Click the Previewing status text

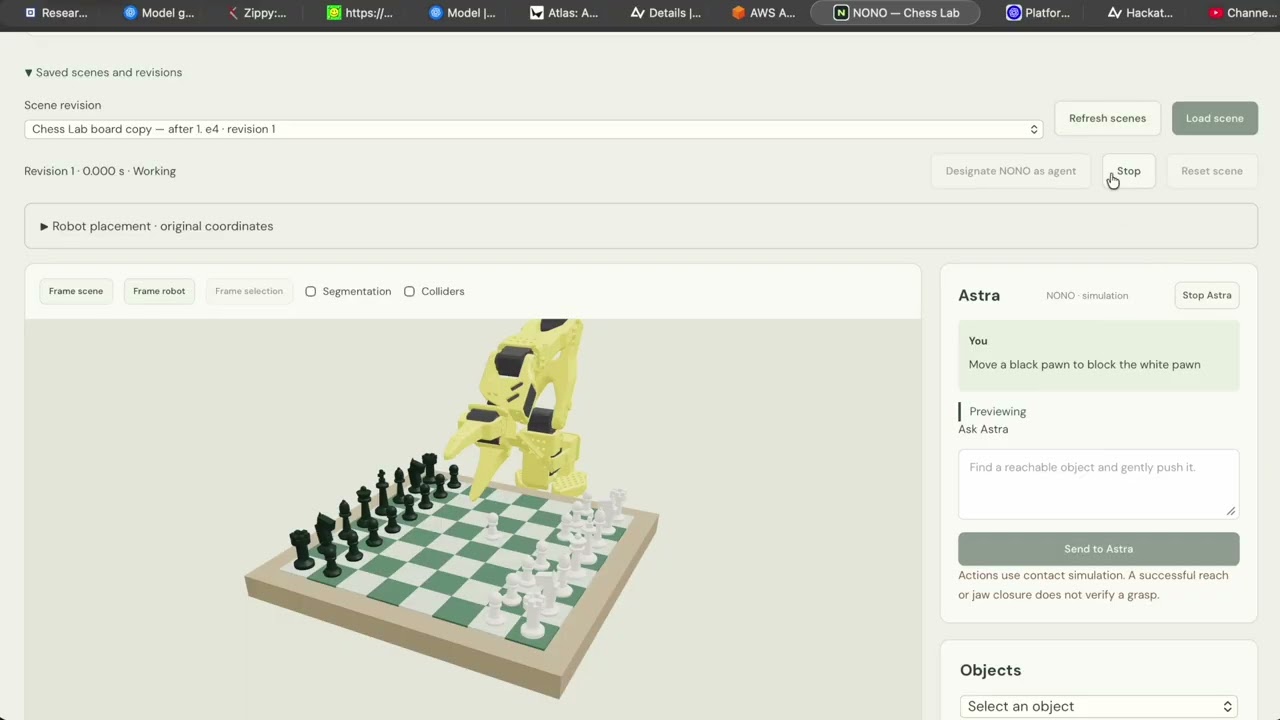[997, 412]
